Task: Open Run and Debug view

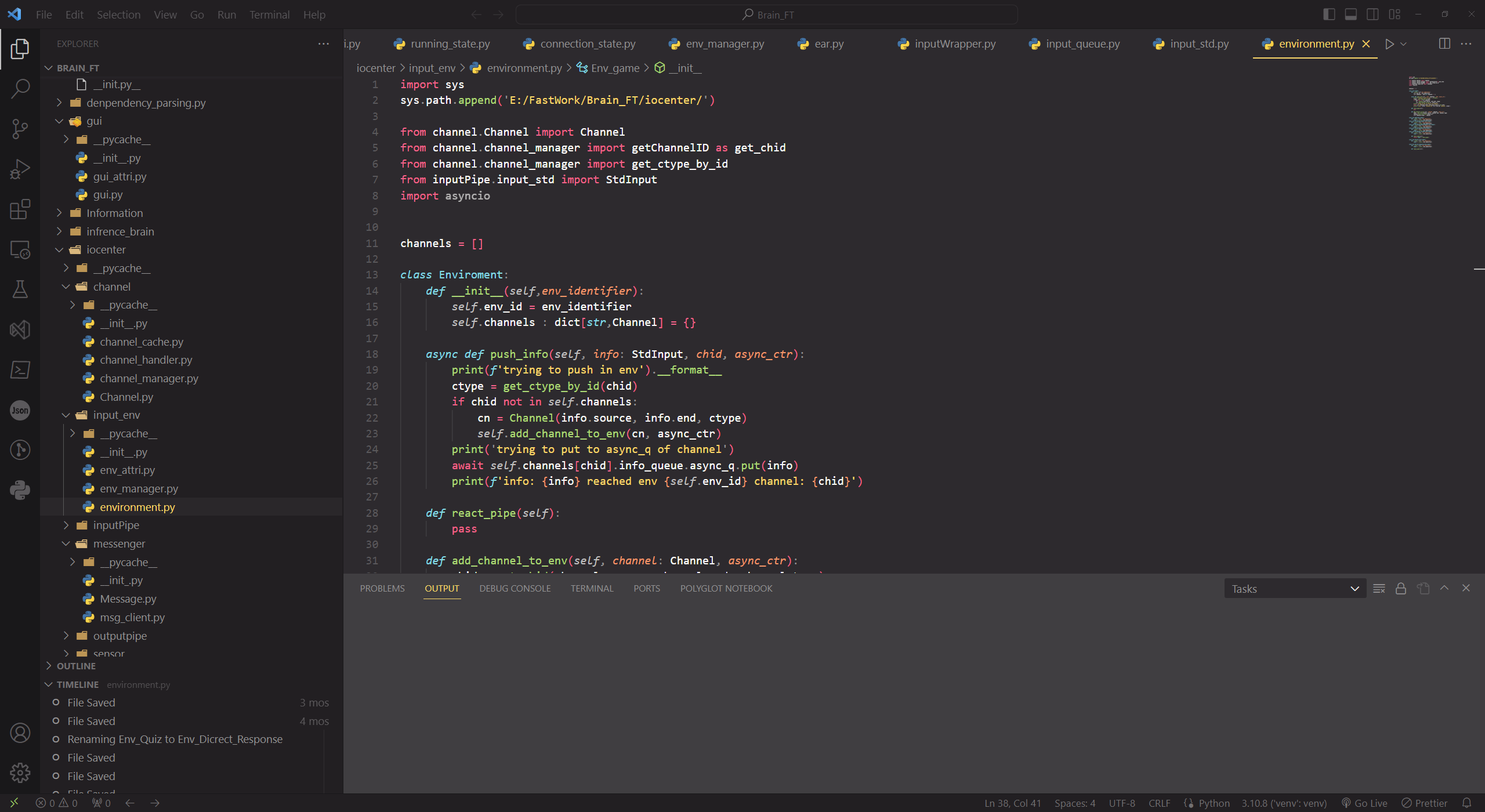Action: click(20, 169)
